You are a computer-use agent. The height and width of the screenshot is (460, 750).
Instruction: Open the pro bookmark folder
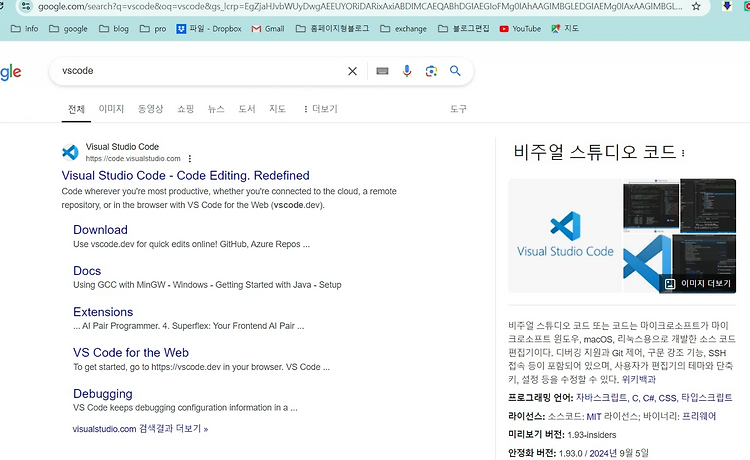point(153,29)
